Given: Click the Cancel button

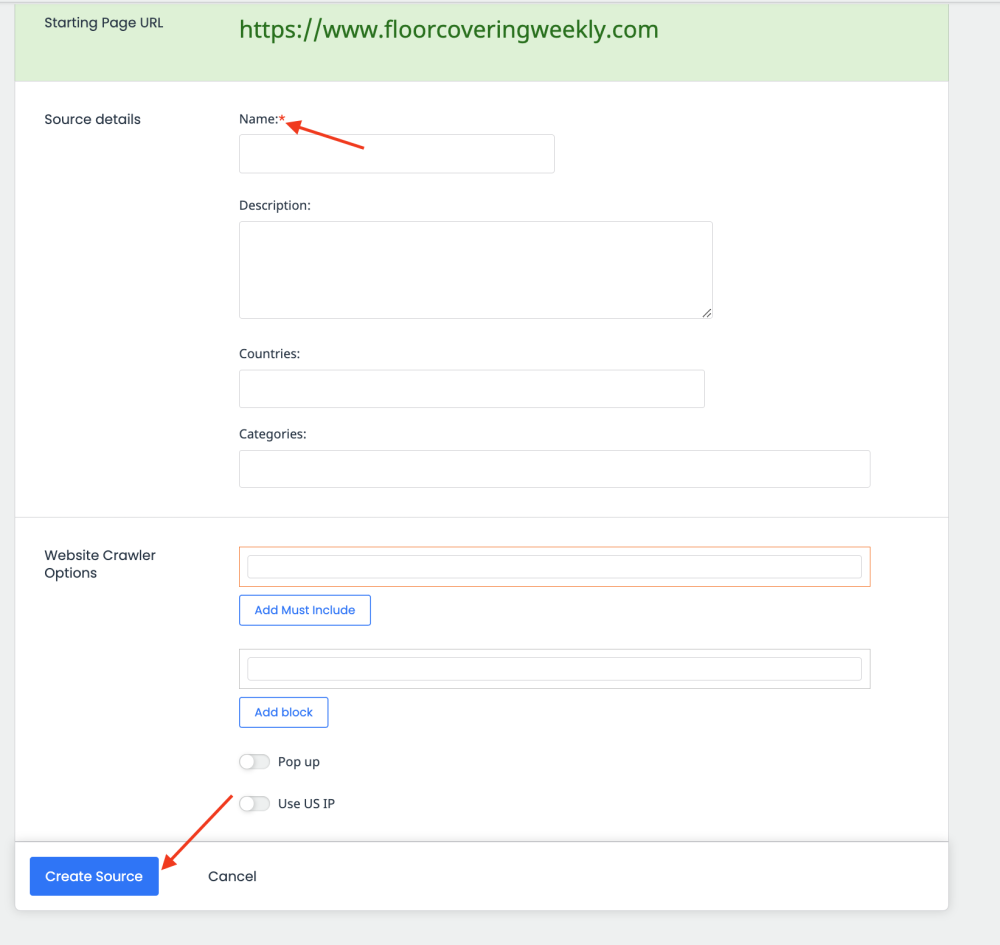Looking at the screenshot, I should [x=232, y=876].
